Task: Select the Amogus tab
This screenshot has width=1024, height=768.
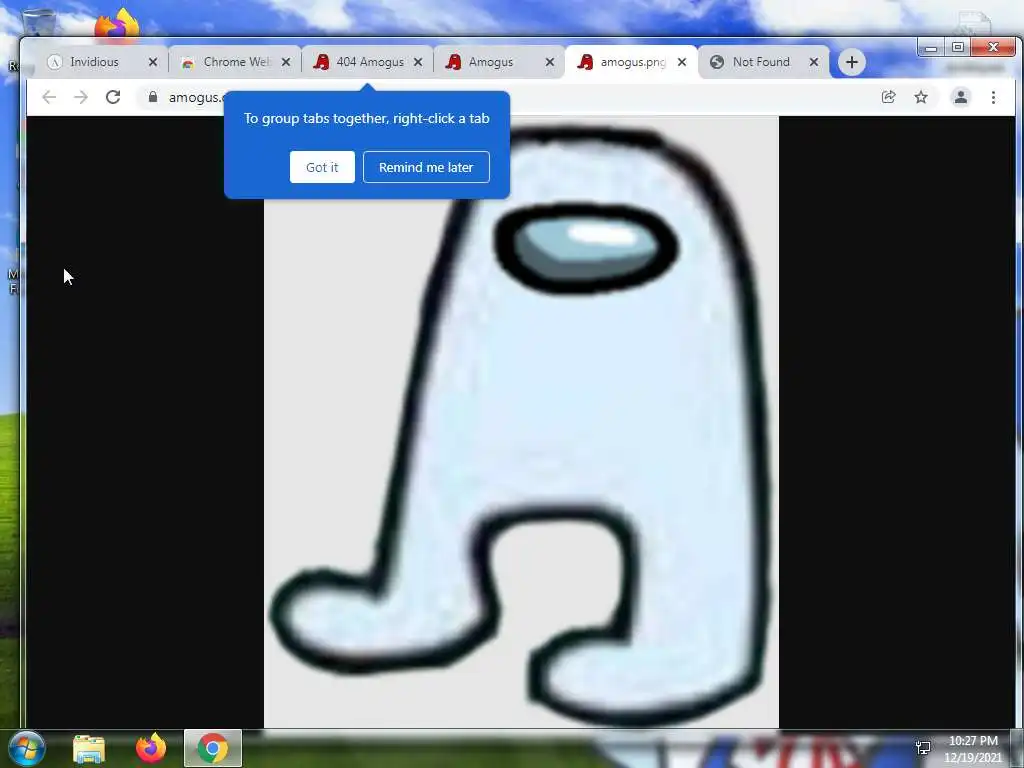Action: 498,62
